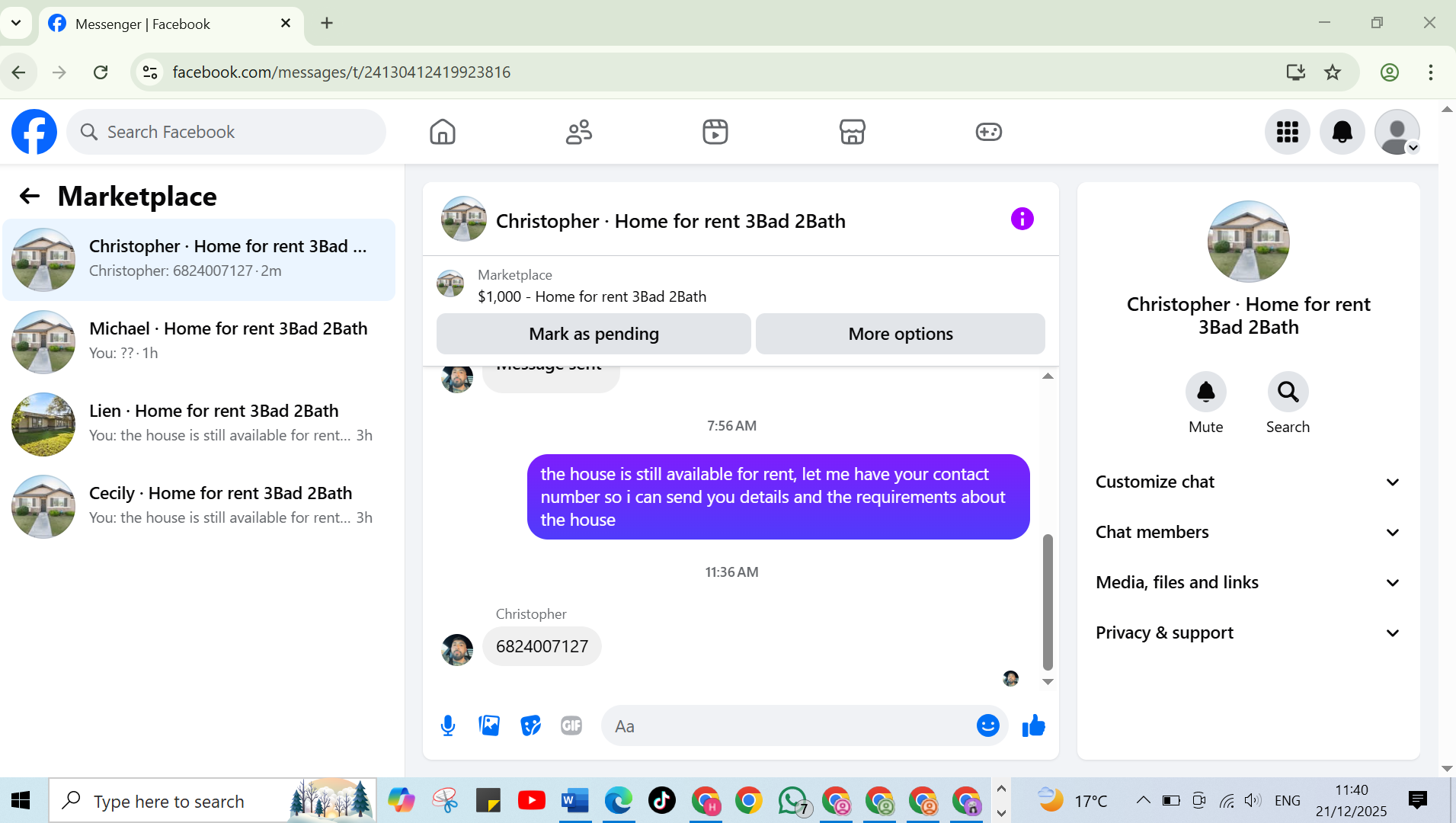The height and width of the screenshot is (823, 1456).
Task: Open Lien's Home for rent conversation
Action: click(199, 424)
